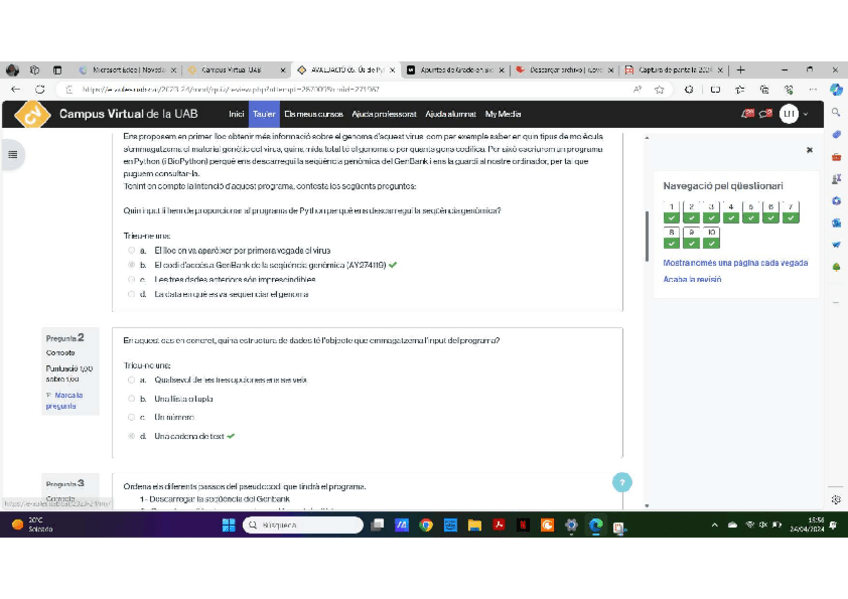848x599 pixels.
Task: Switch to the Campus Virtual UAB tab
Action: (x=236, y=70)
